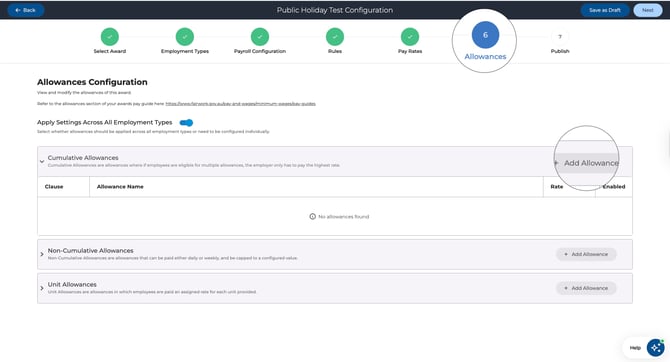Add a Unit allowance
Screen dimensions: 670x362
(x=586, y=288)
